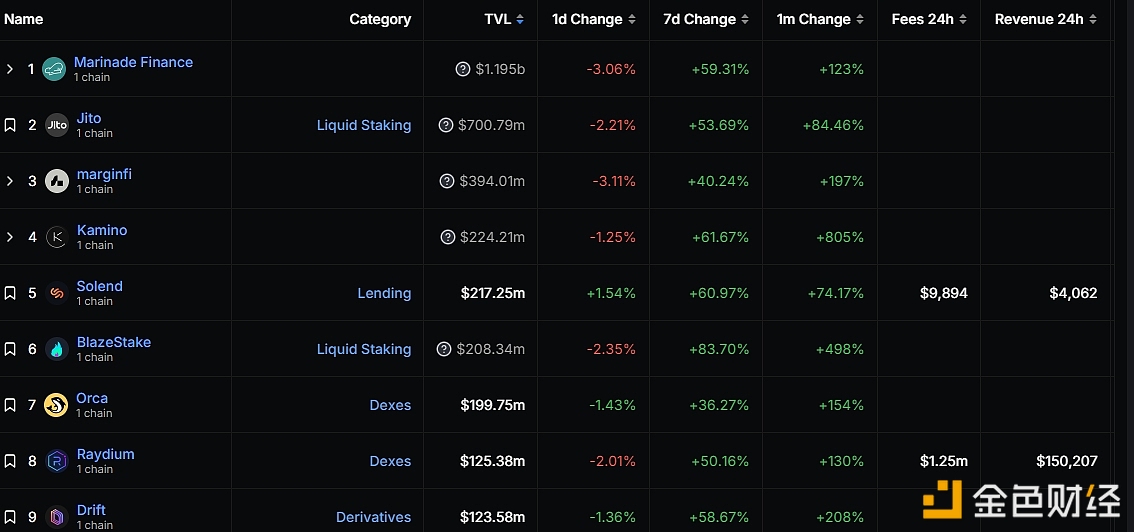Click the BlazeStake flame logo
1134x532 pixels.
(x=57, y=349)
